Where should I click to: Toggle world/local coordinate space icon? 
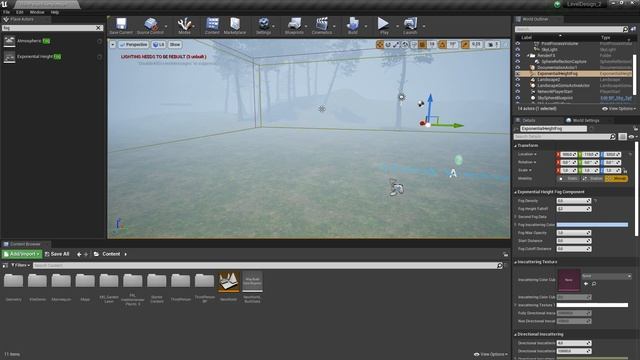[405, 44]
